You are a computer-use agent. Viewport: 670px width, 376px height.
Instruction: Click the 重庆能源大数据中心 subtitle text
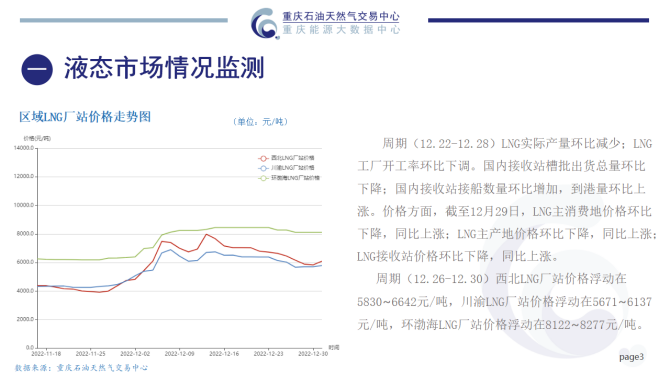341,29
